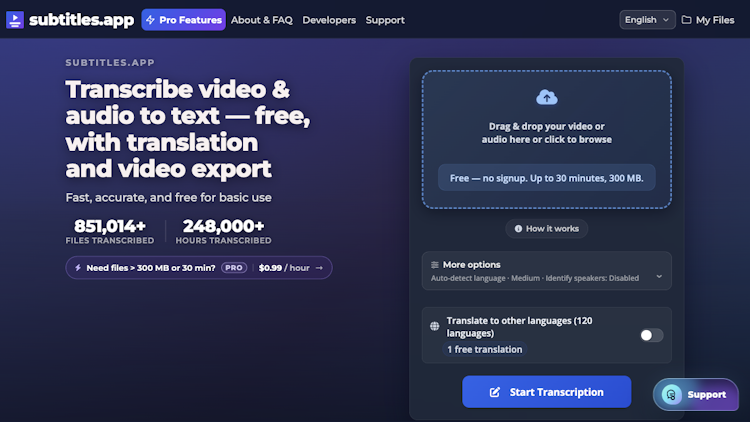This screenshot has width=750, height=422.
Task: Click the lightning bolt in upgrade banner
Action: tap(78, 268)
